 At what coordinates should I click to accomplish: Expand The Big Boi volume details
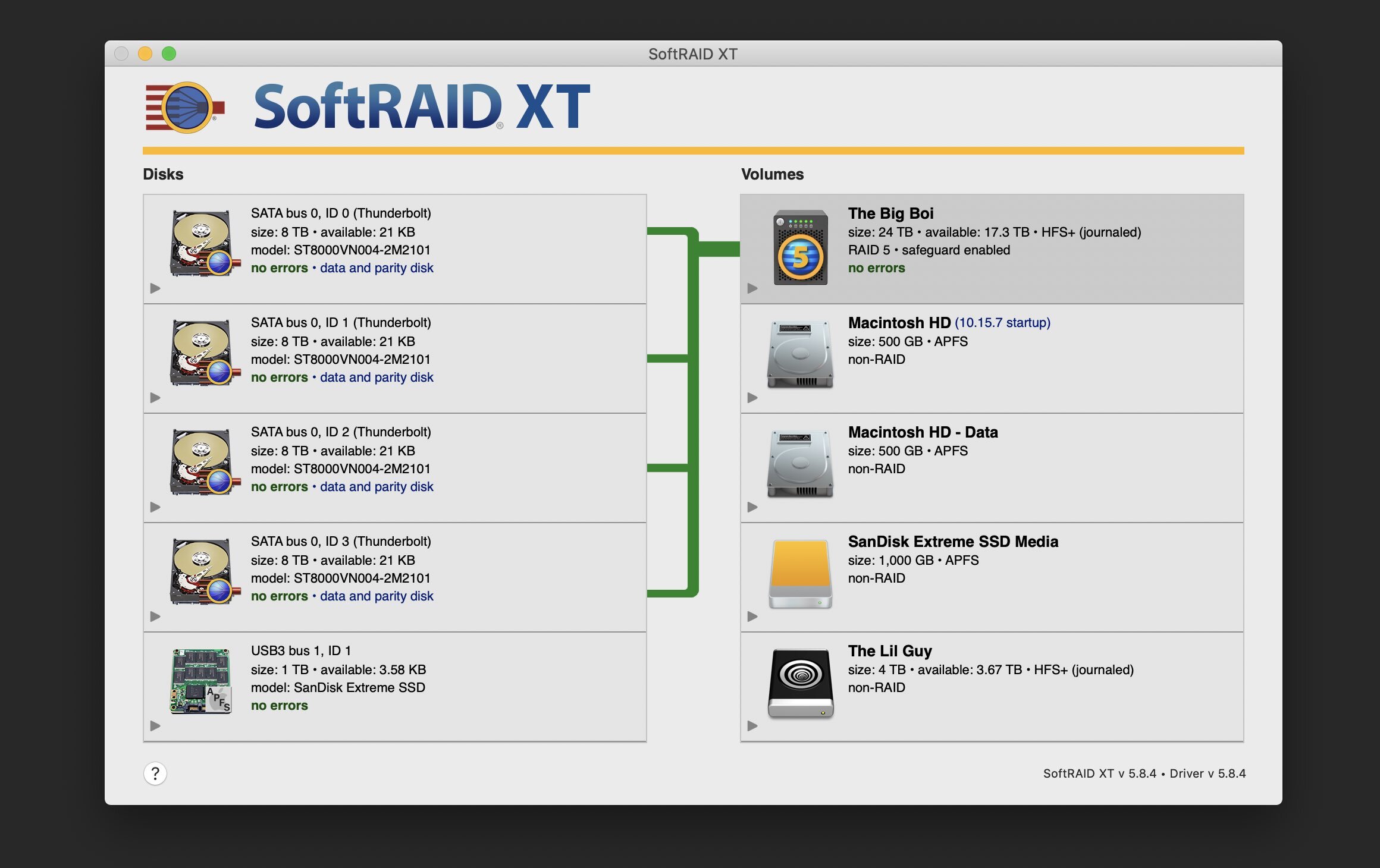pos(752,288)
